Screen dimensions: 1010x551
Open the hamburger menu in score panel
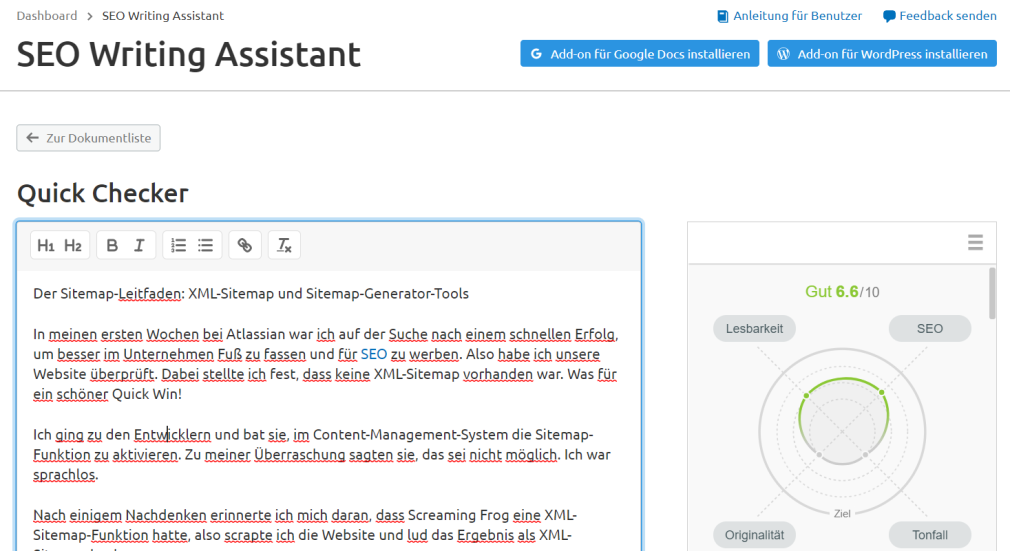pyautogui.click(x=975, y=242)
